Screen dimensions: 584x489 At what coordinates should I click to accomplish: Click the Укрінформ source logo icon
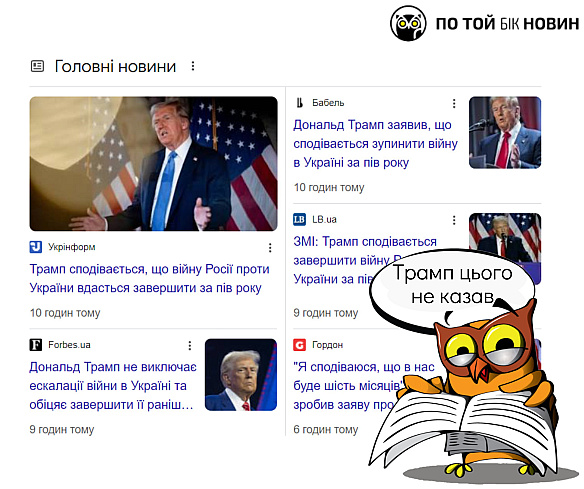[x=36, y=247]
